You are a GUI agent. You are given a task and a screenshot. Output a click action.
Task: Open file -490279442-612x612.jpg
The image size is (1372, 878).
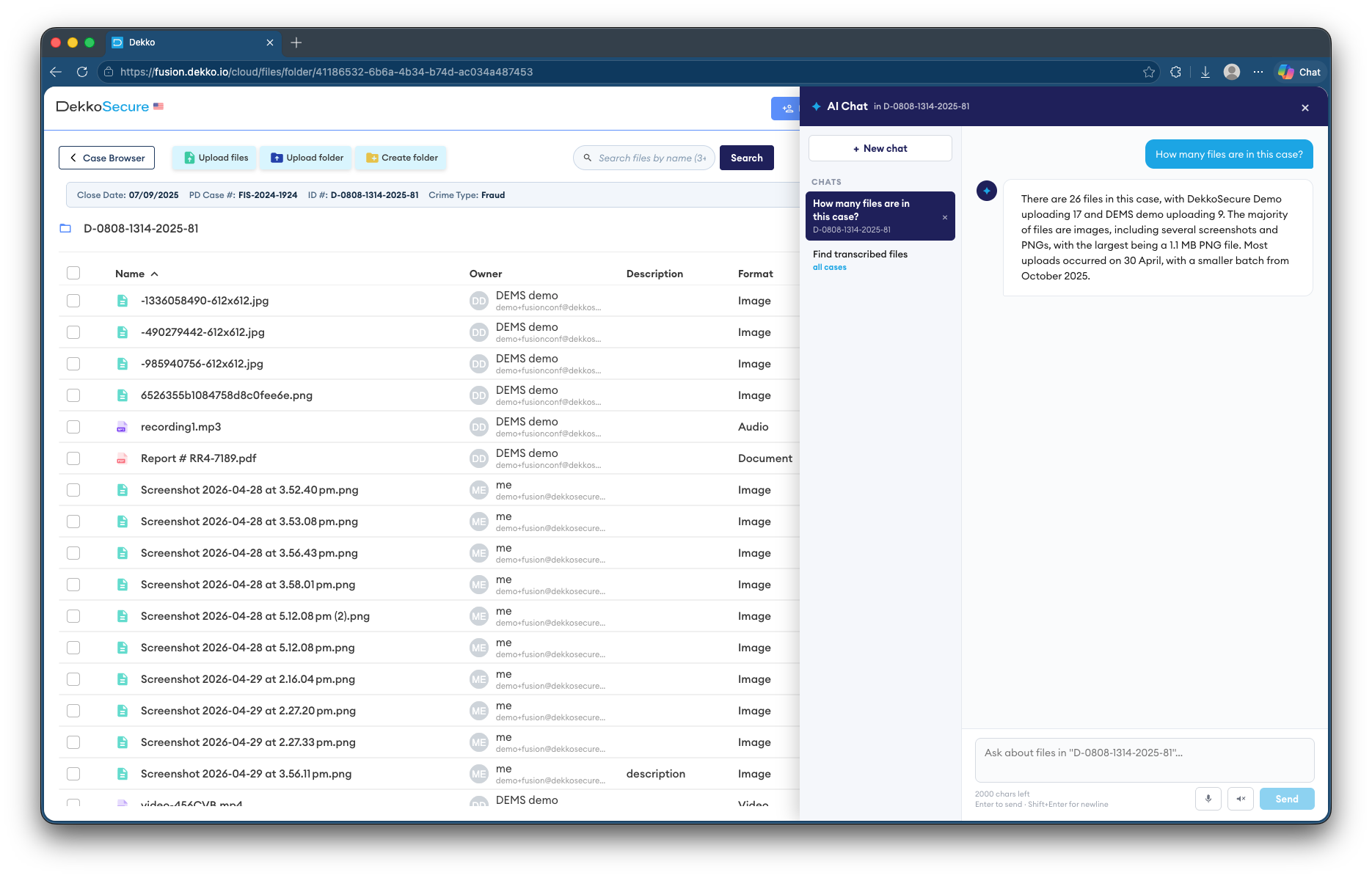[x=202, y=332]
